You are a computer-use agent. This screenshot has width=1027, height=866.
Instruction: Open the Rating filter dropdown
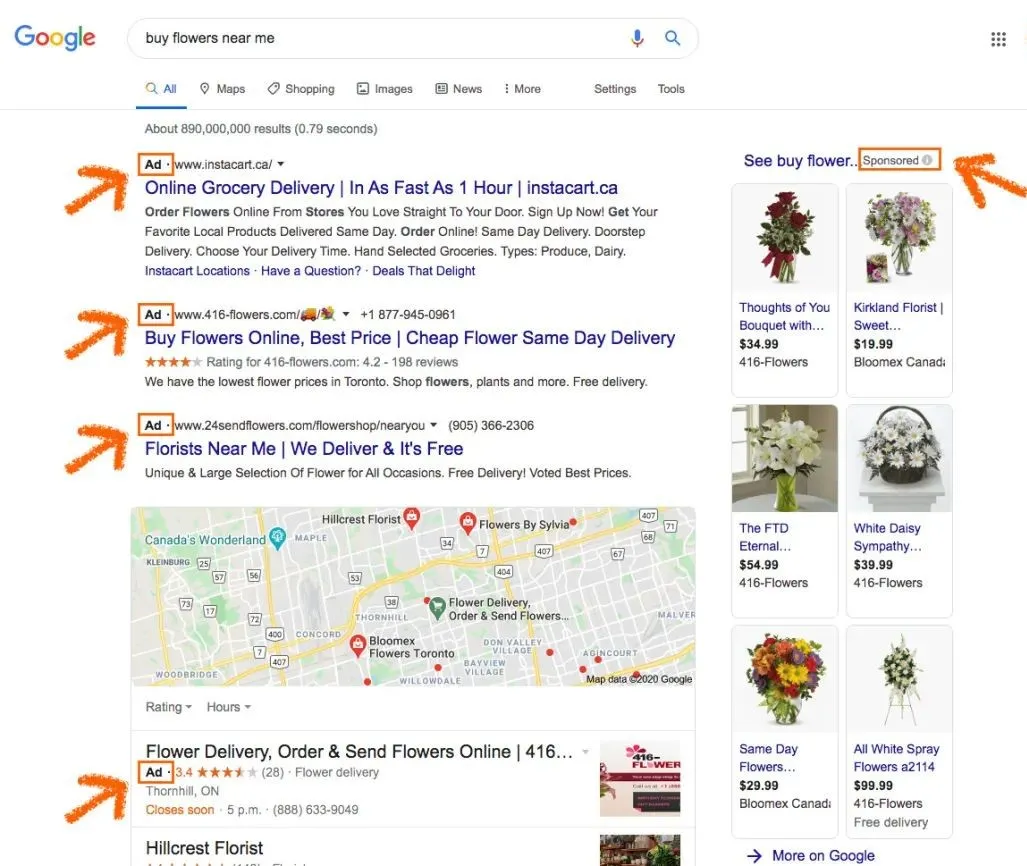click(x=168, y=707)
